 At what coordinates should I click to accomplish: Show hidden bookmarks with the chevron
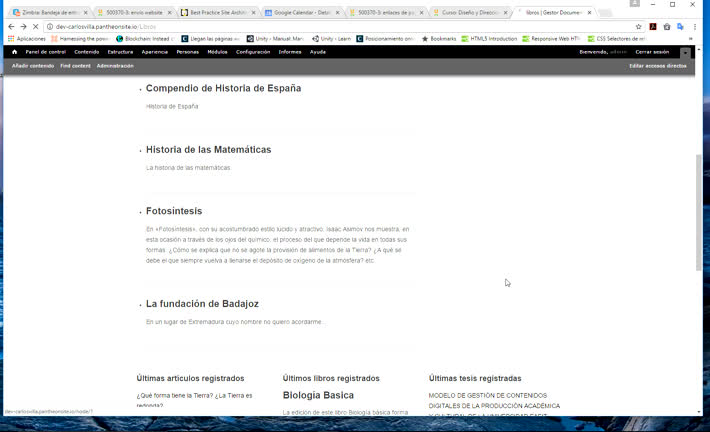pos(691,39)
